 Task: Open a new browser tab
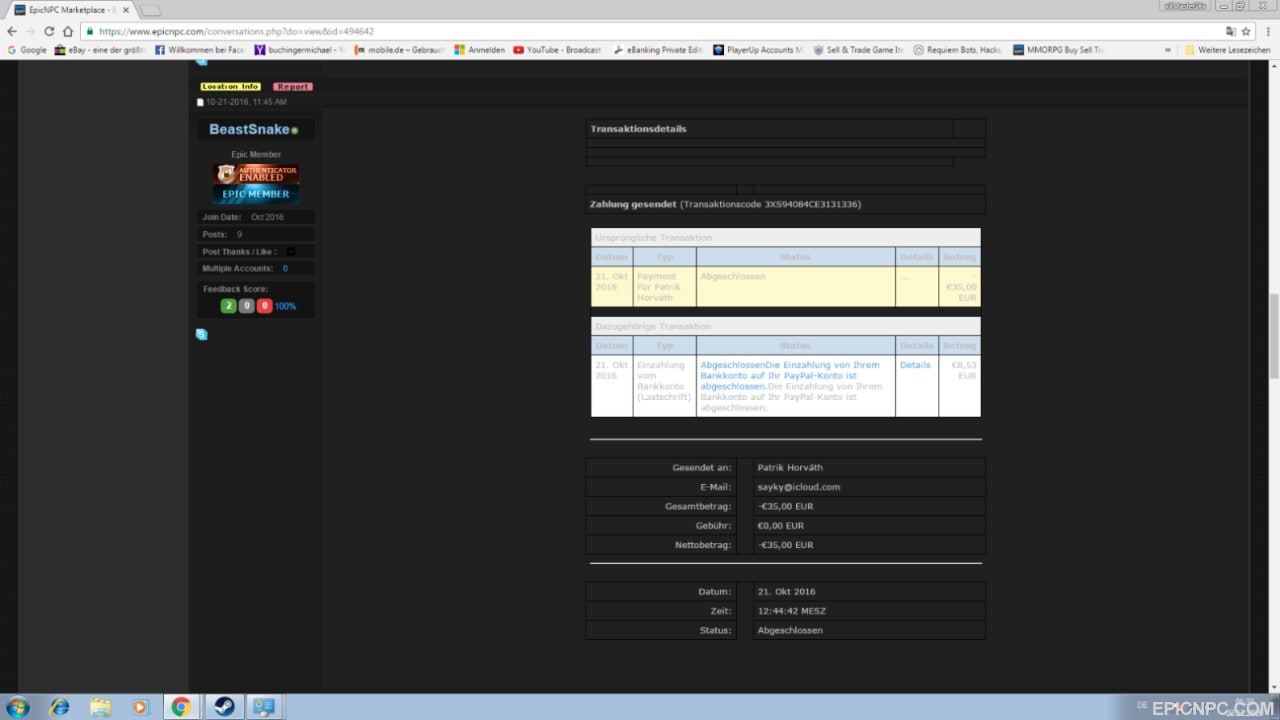point(150,10)
